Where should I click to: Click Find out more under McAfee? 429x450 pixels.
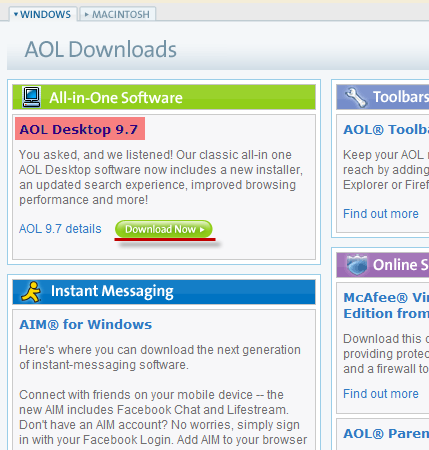[x=381, y=393]
